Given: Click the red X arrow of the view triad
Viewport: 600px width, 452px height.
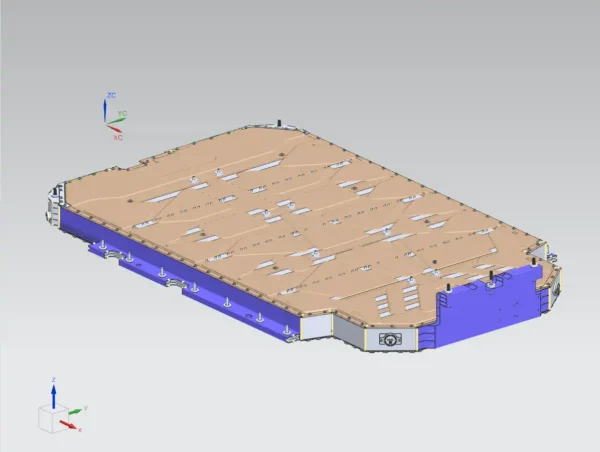Looking at the screenshot, I should tap(68, 425).
